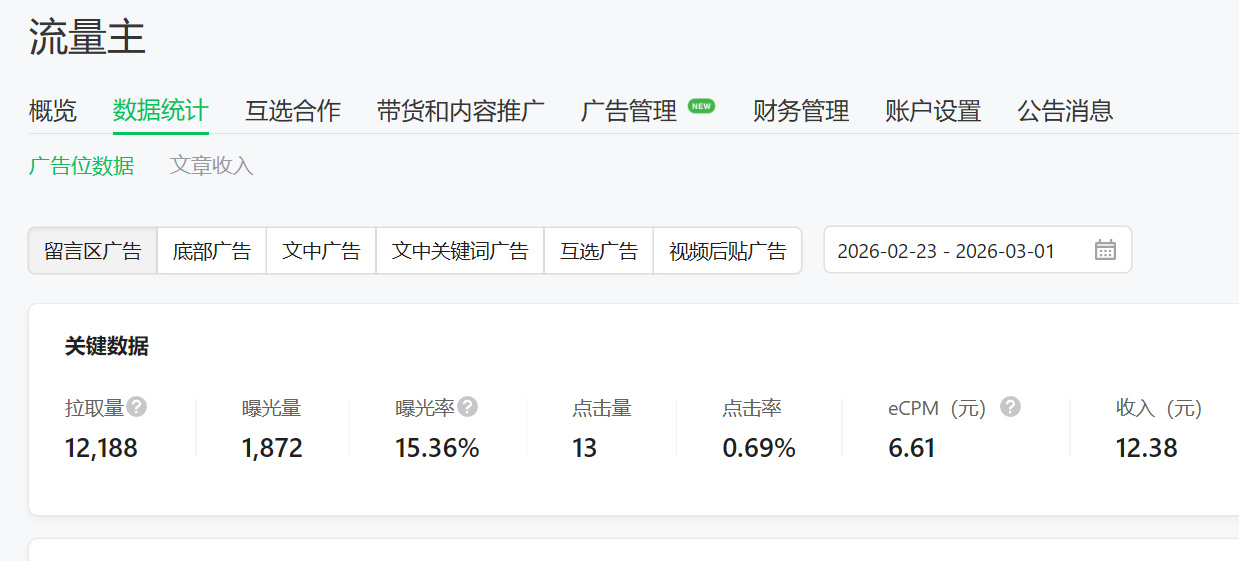The width and height of the screenshot is (1239, 561).
Task: Choose the 互选广告 ad type
Action: 599,250
